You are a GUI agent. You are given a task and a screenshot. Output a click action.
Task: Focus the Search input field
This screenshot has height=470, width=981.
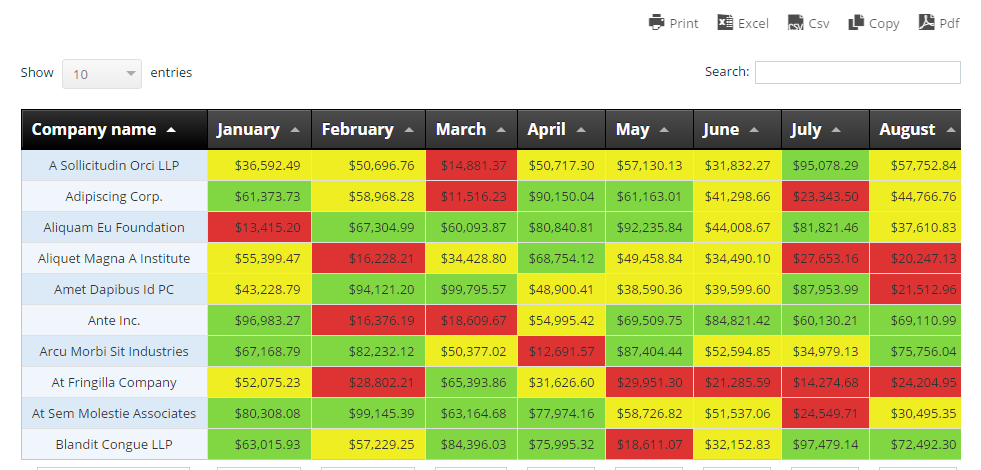pos(857,72)
